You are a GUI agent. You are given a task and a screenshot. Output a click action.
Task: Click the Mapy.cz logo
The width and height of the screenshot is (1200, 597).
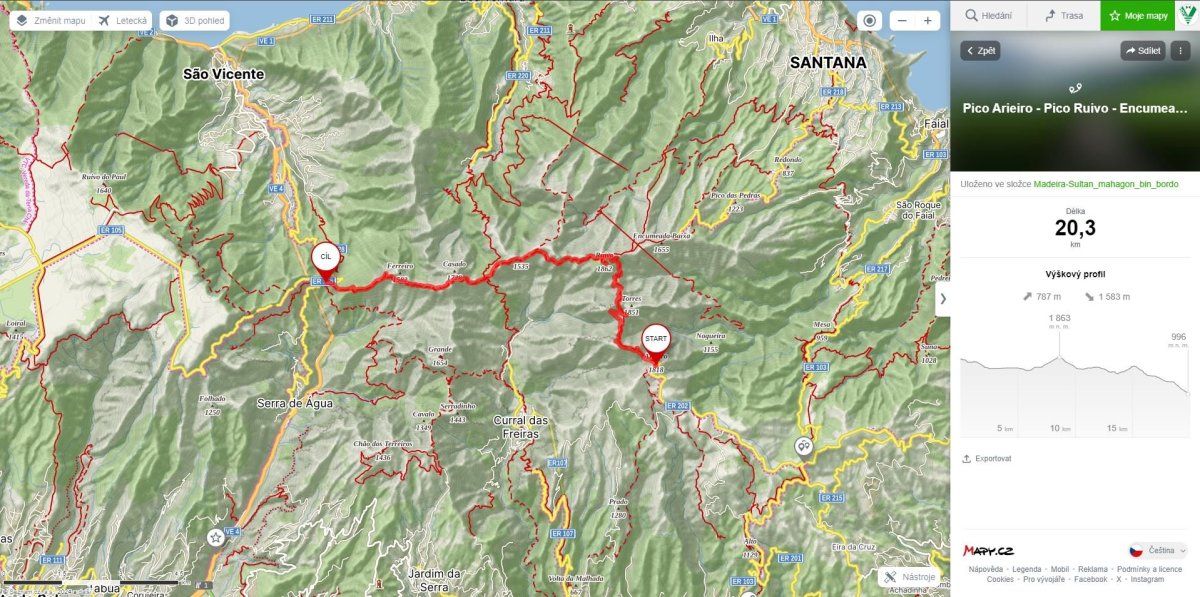(988, 551)
